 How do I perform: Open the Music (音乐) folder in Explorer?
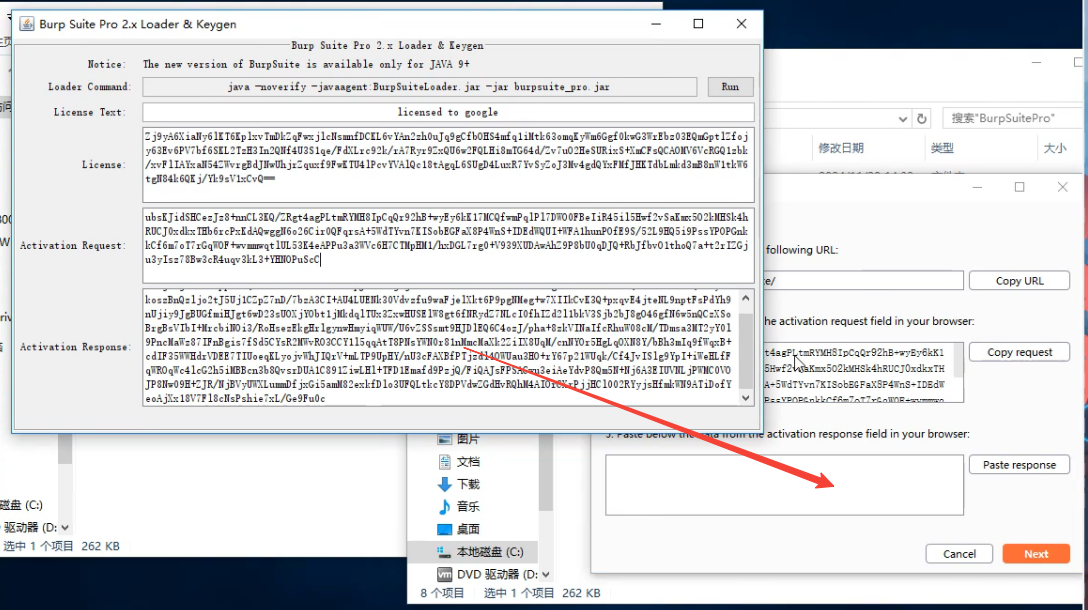tap(468, 507)
